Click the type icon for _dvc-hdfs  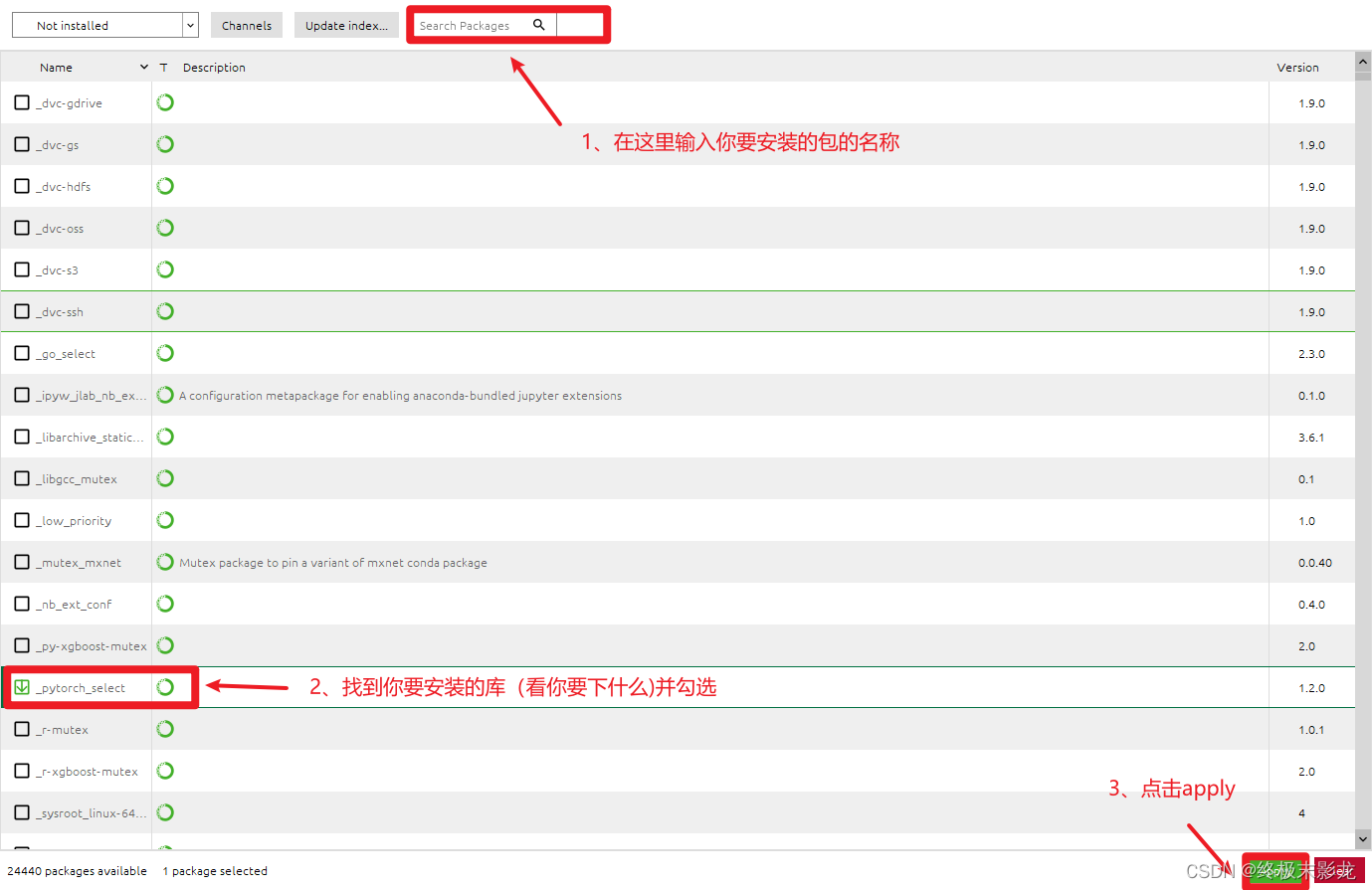[x=165, y=186]
